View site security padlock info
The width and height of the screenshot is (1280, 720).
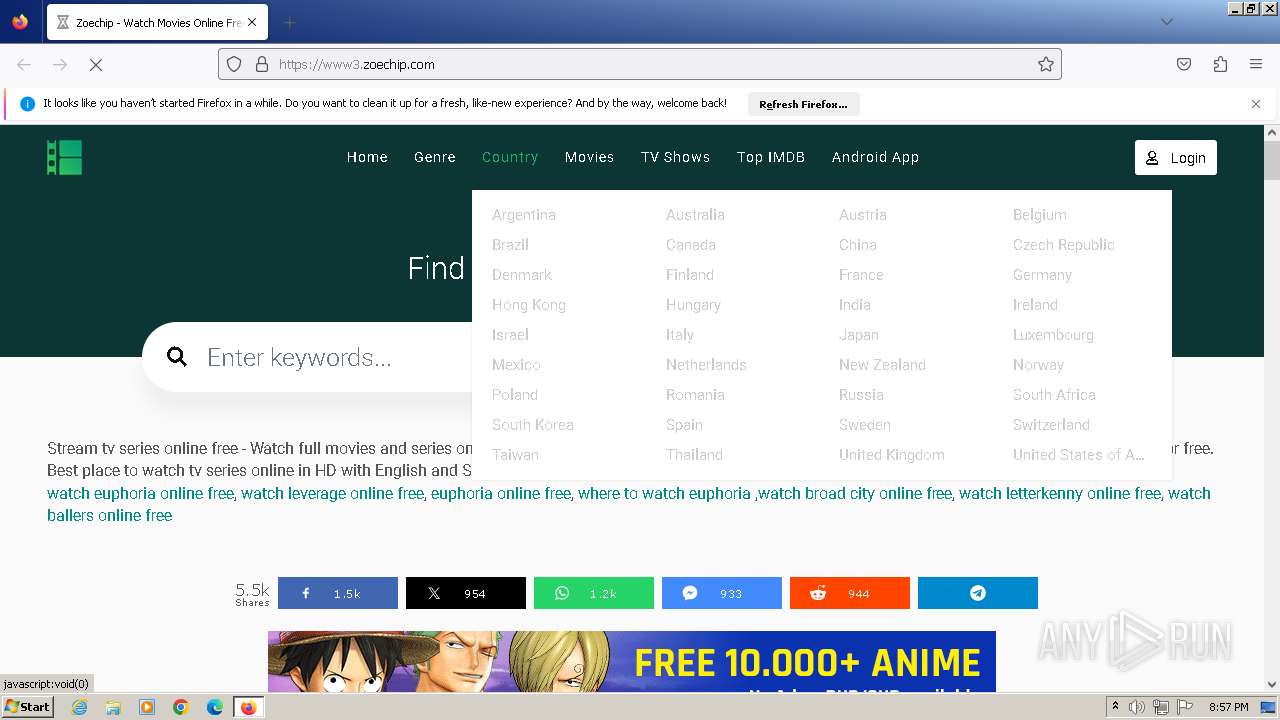(262, 64)
